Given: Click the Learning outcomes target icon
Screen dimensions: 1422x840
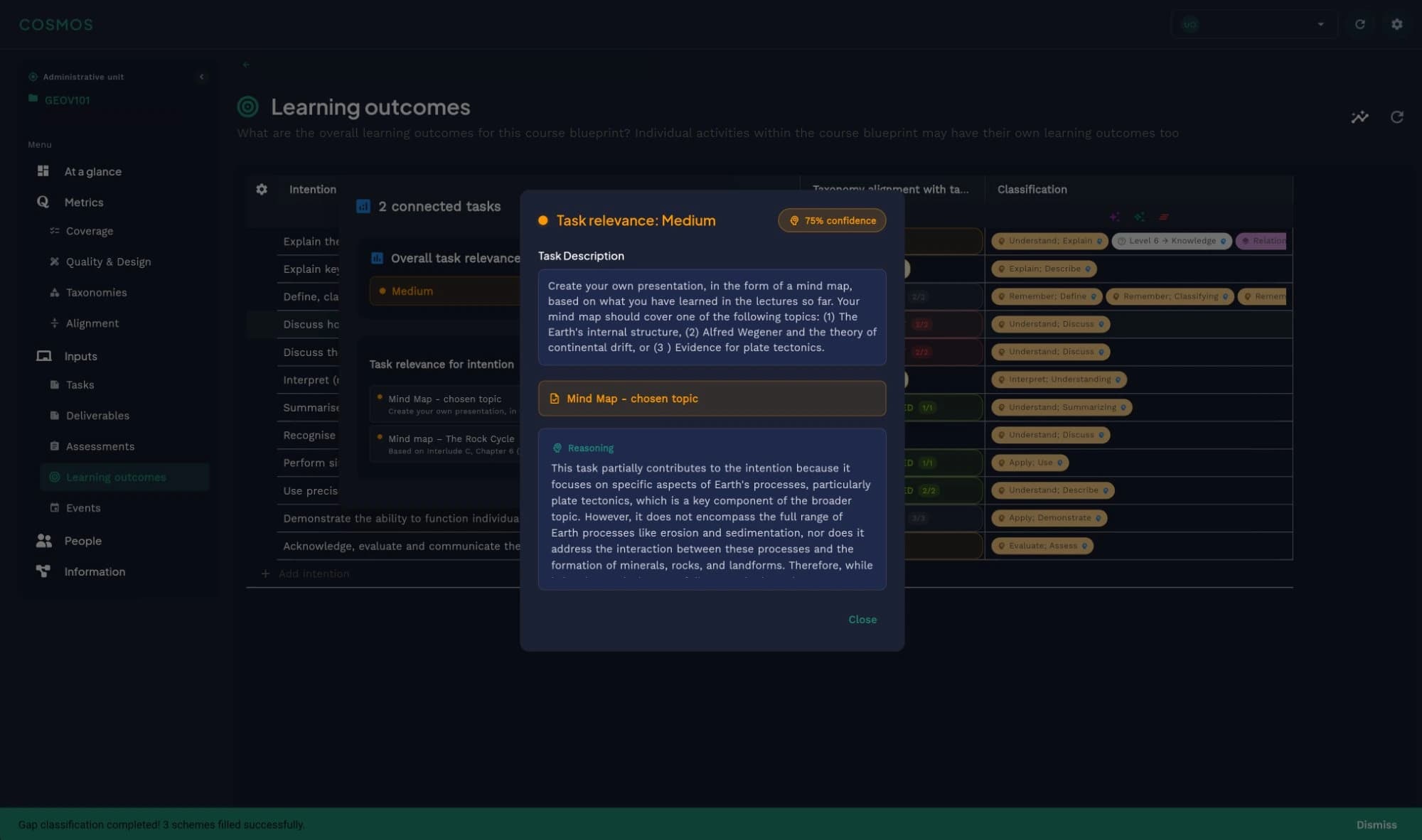Looking at the screenshot, I should coord(247,107).
